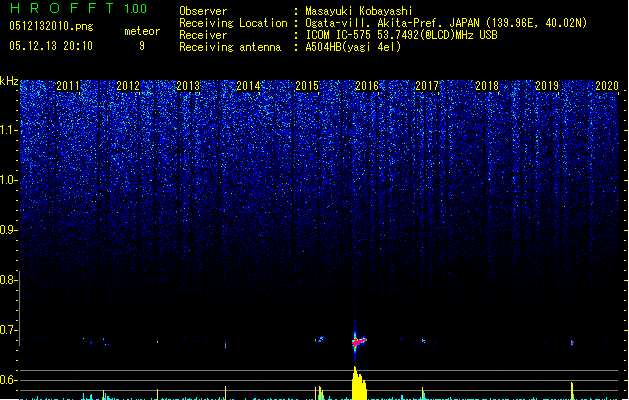This screenshot has height=400, width=629.
Task: Click the 2018 time marker
Action: tap(487, 86)
